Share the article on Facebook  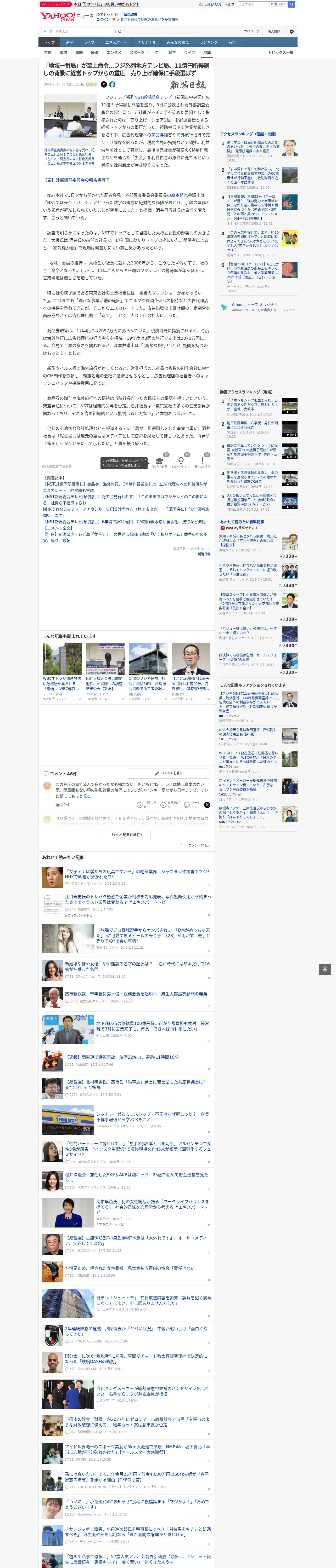point(112,85)
